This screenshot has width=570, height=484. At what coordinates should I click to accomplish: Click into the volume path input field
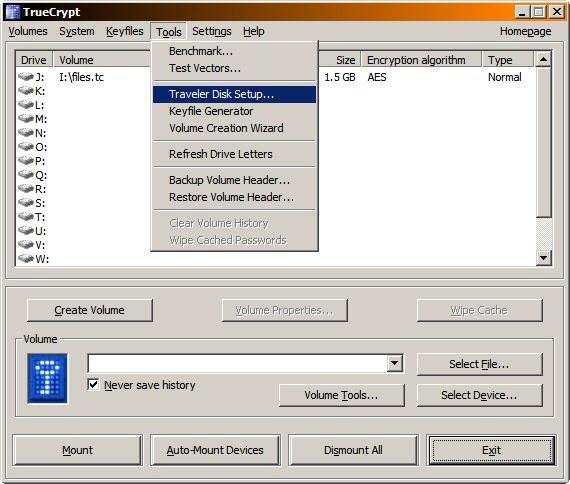(x=238, y=363)
